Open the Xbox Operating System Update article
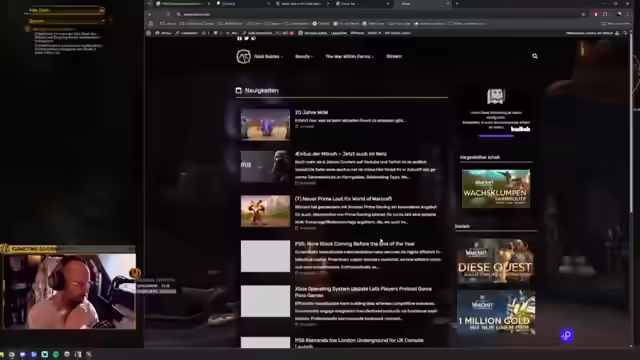 point(363,292)
